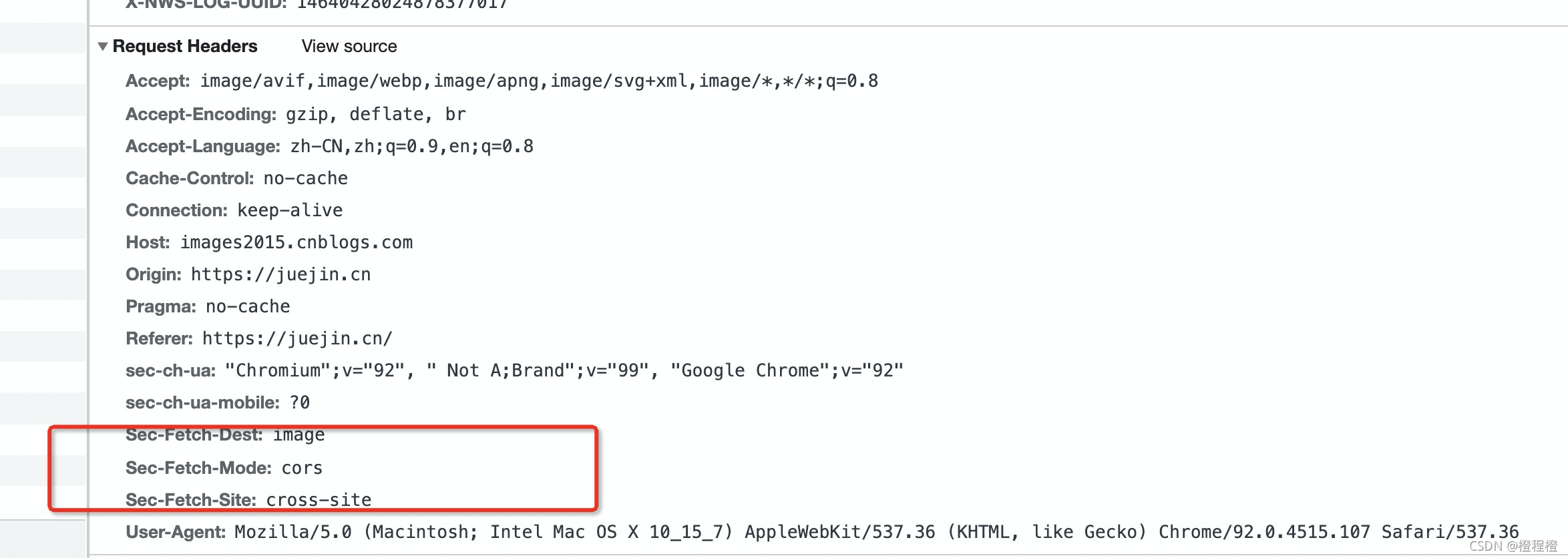
Task: Select the Cache-Control no-cache value
Action: click(306, 178)
